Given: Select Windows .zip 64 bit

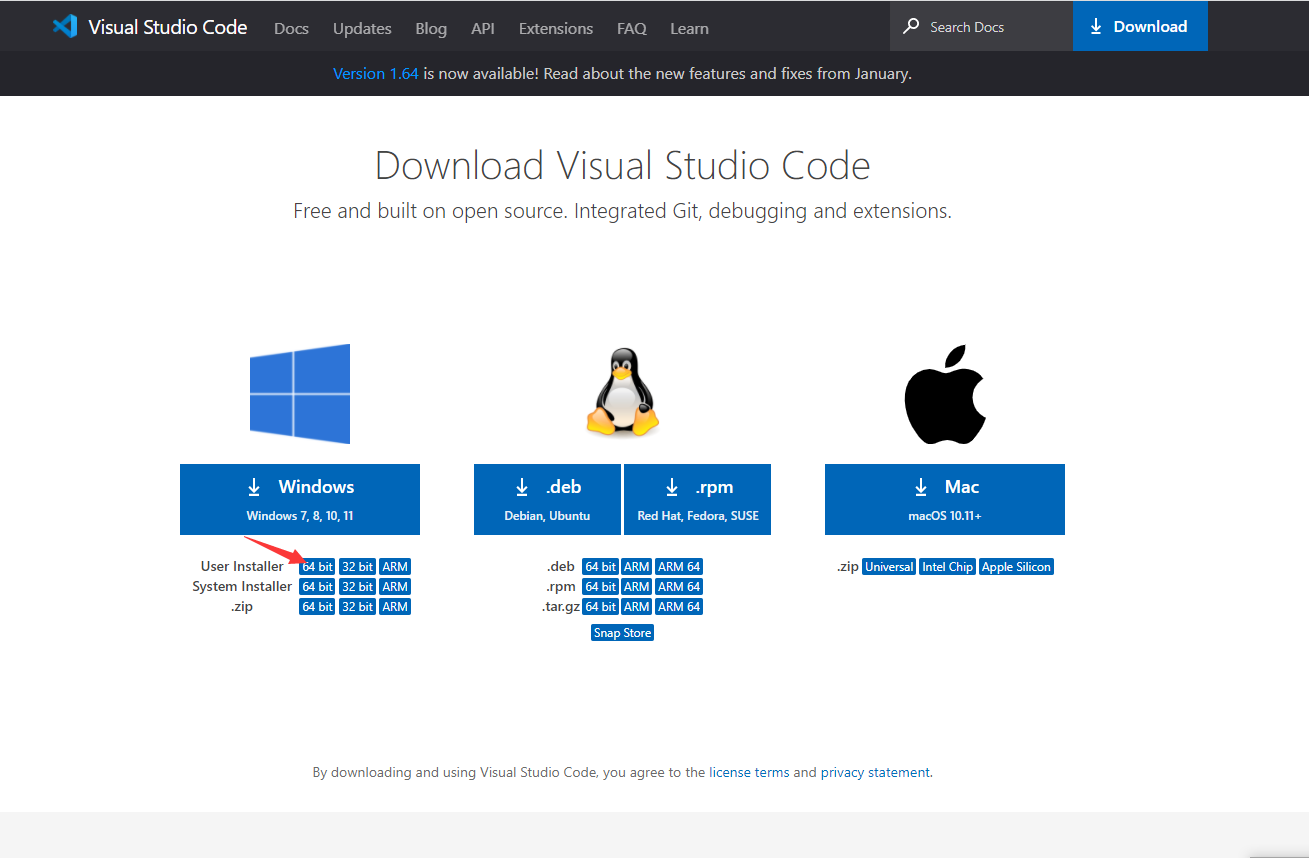Looking at the screenshot, I should (x=317, y=607).
